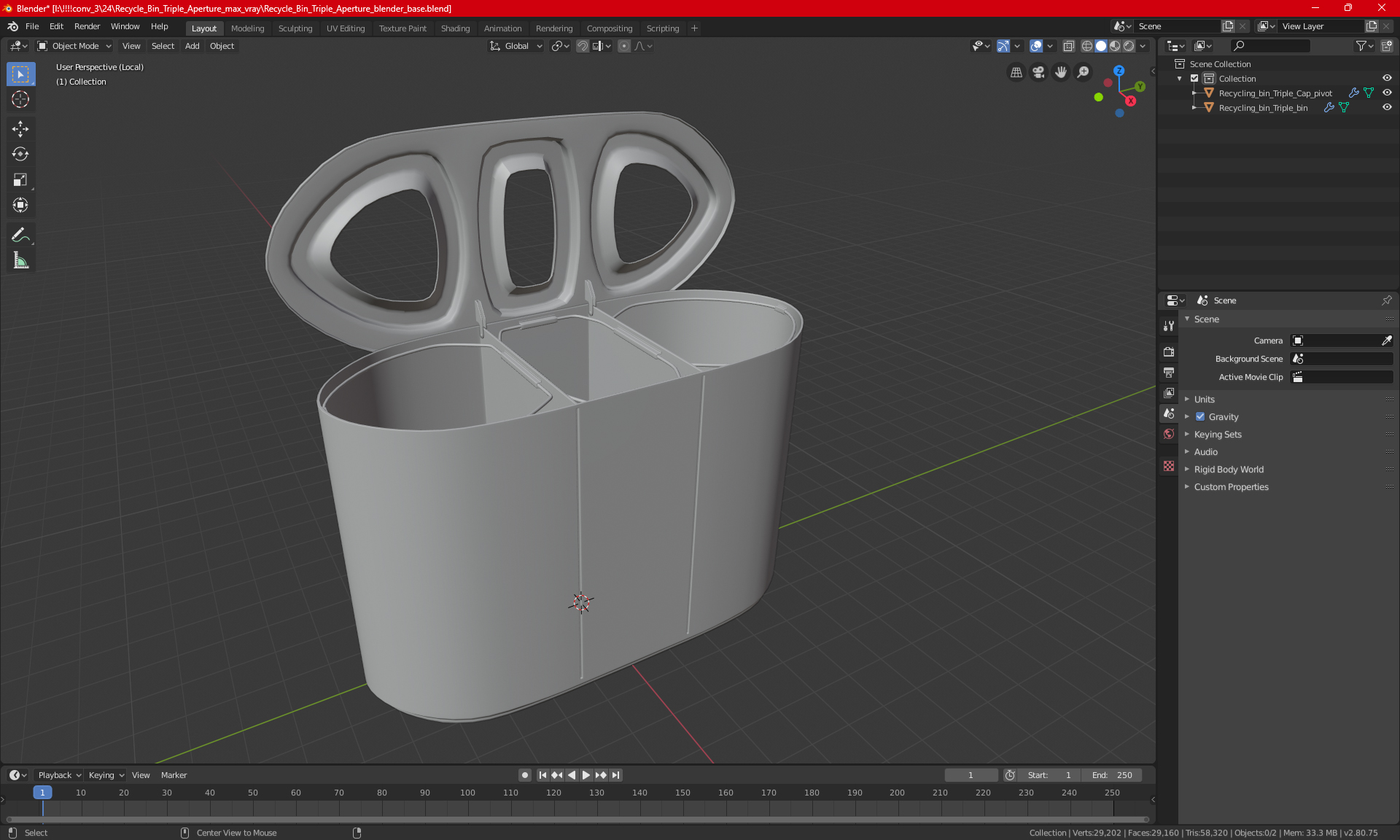This screenshot has width=1400, height=840.
Task: Toggle the Gravity checkbox
Action: (1200, 417)
